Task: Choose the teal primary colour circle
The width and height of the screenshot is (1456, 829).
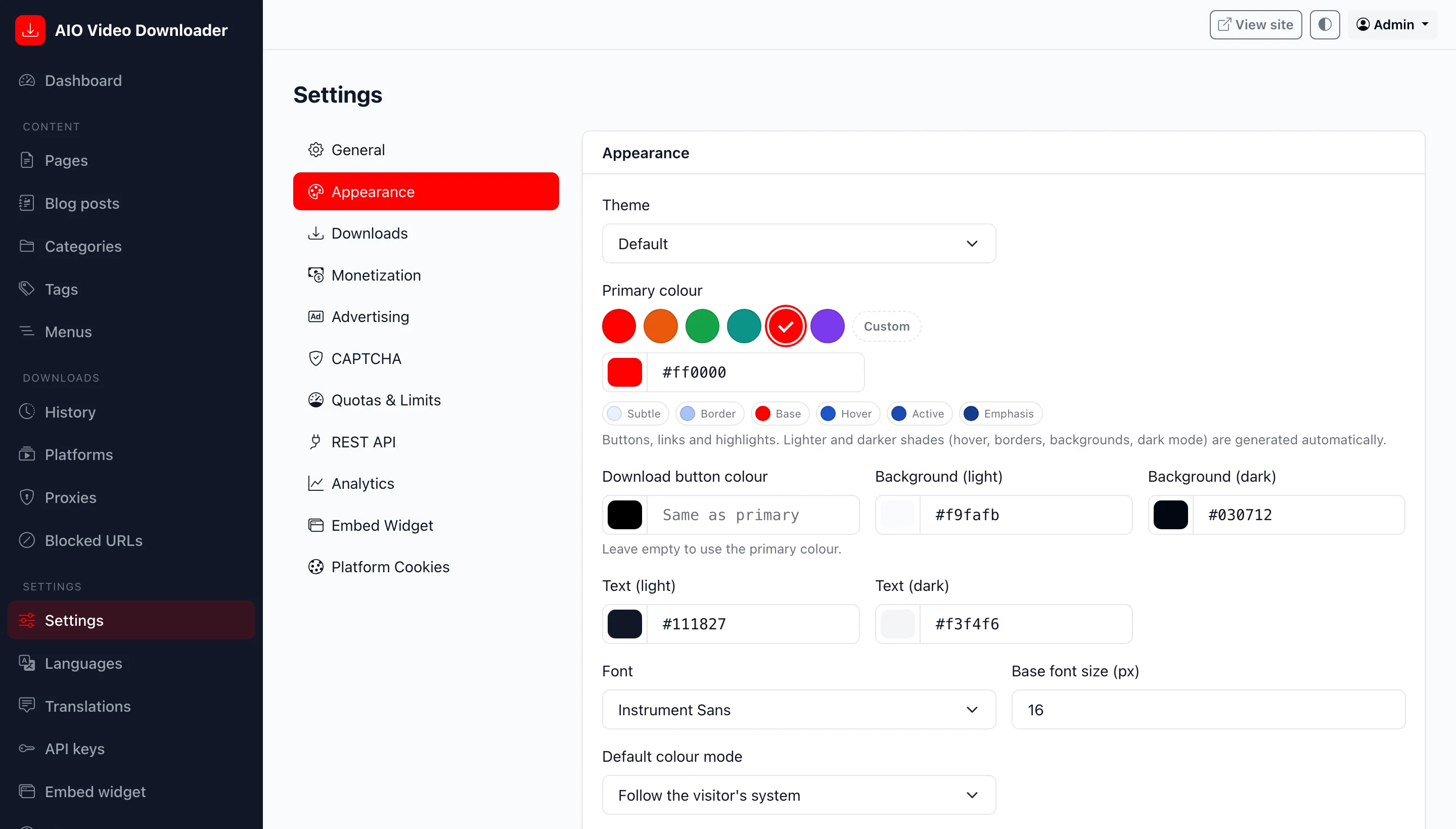Action: click(744, 326)
